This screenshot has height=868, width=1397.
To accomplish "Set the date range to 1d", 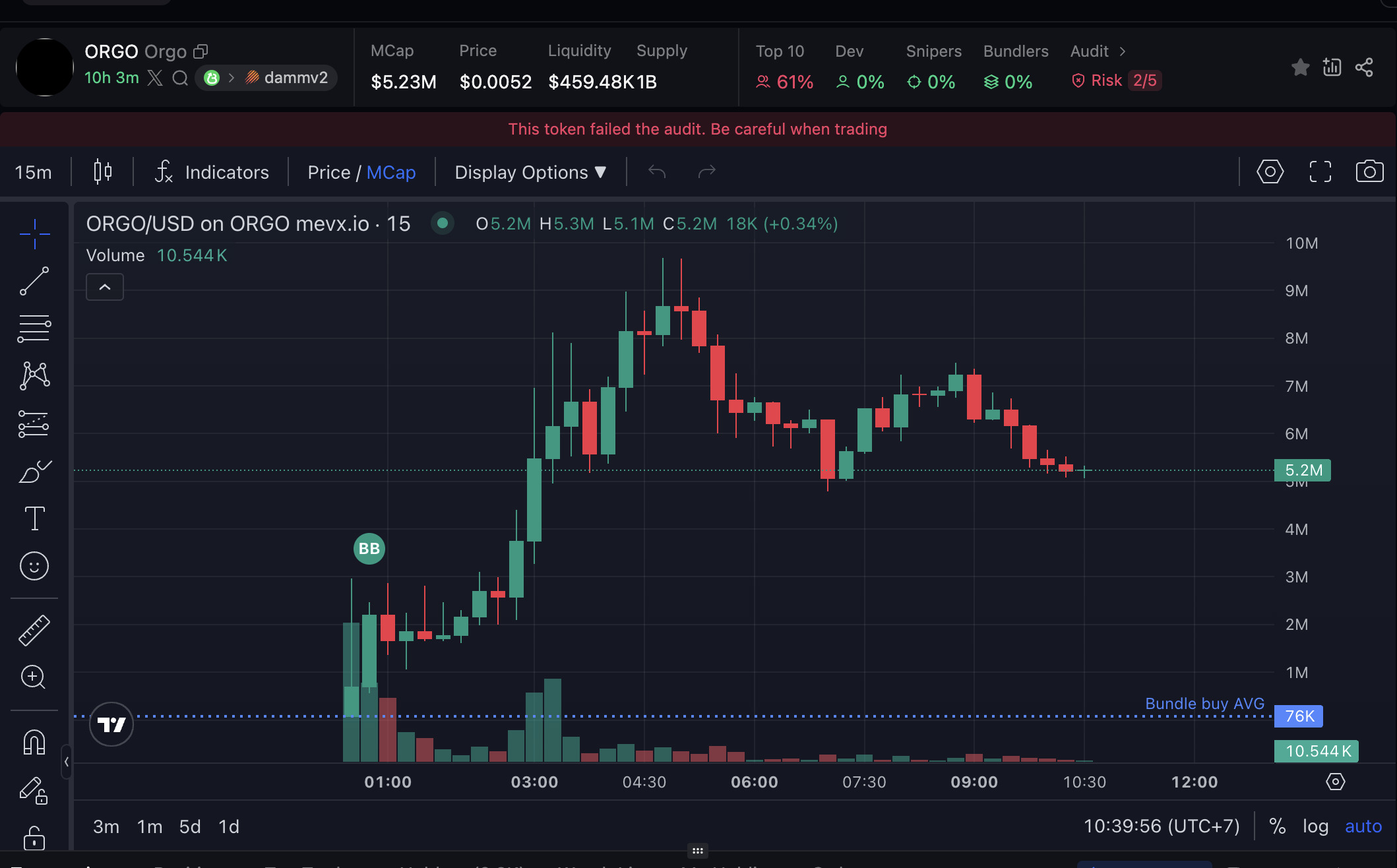I will [x=229, y=827].
